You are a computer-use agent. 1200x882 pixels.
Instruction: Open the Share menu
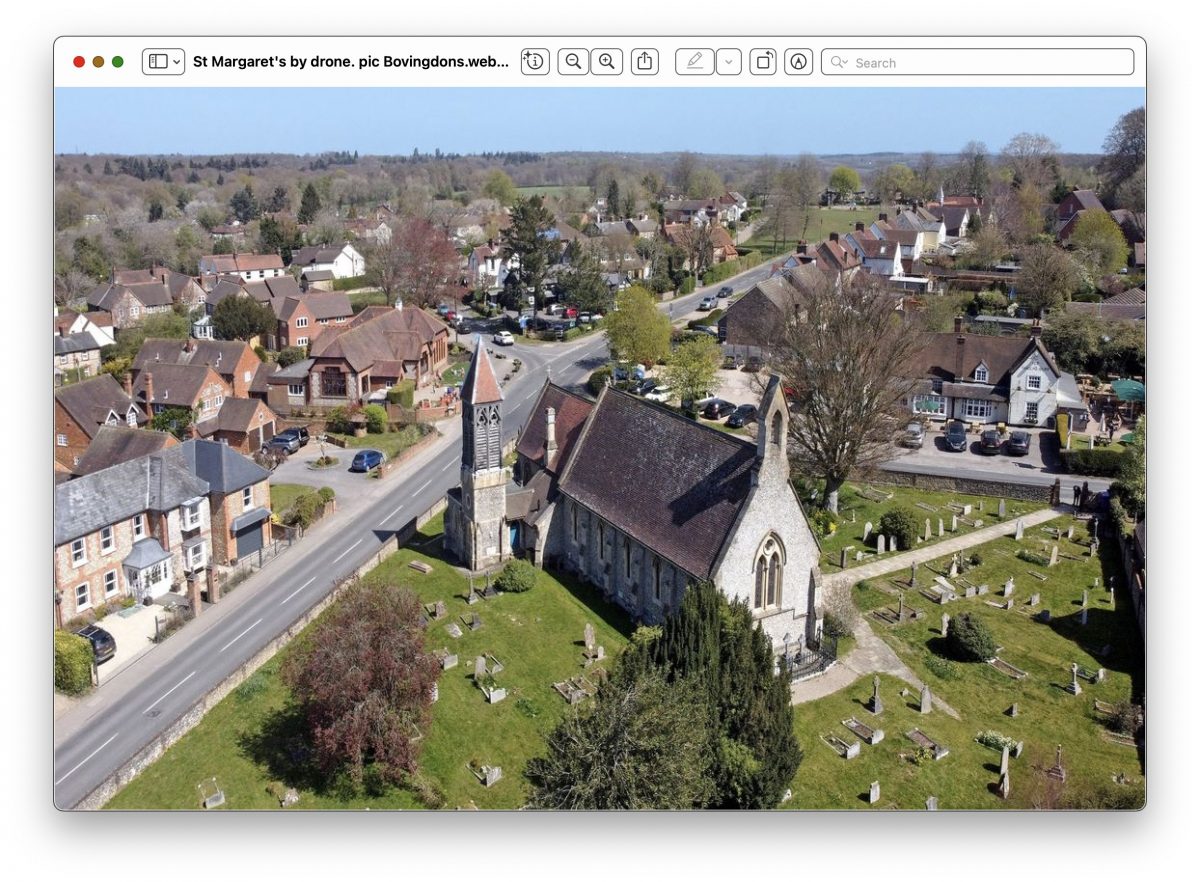645,62
